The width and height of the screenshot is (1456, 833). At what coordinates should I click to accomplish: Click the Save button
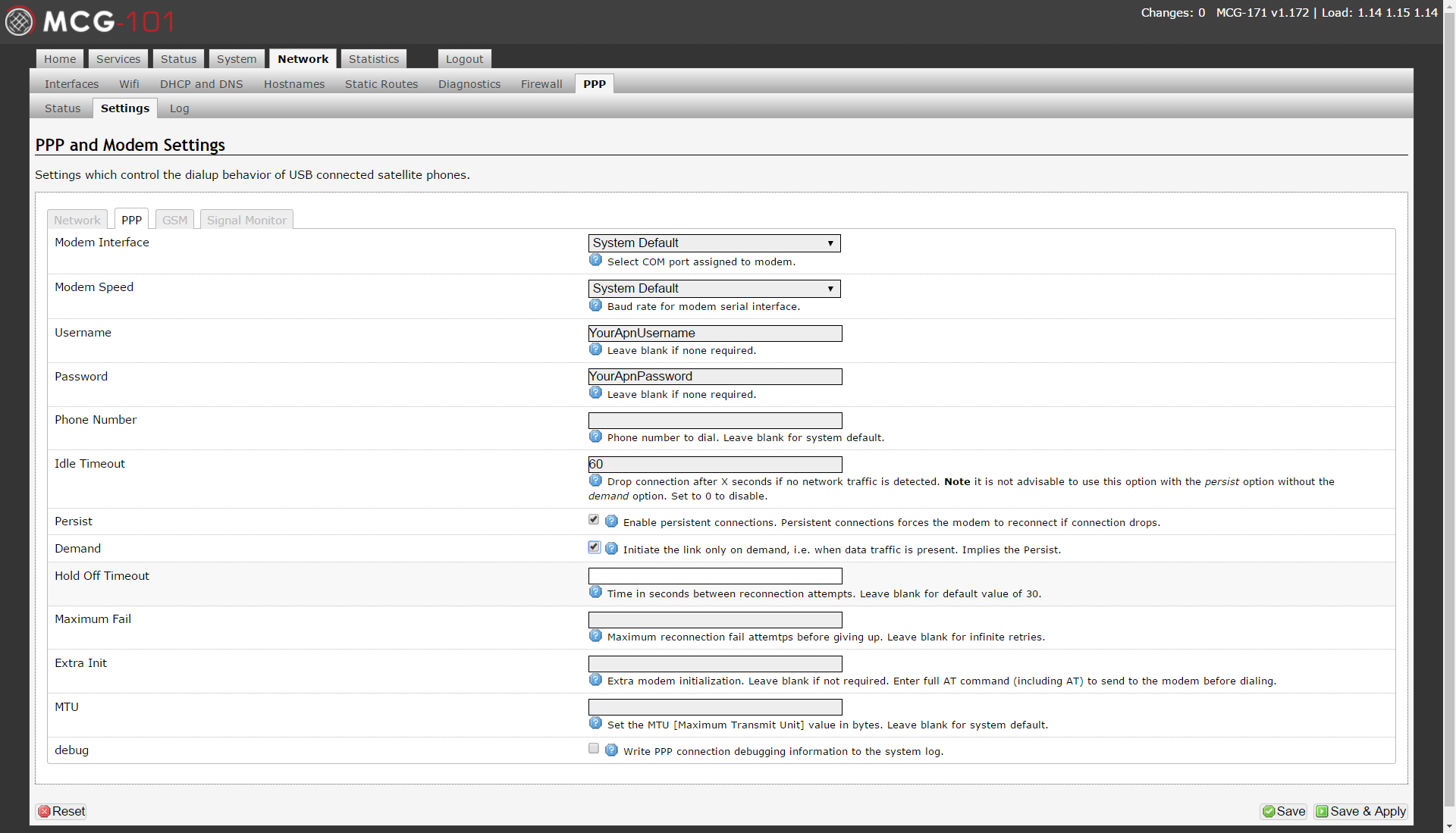coord(1283,811)
